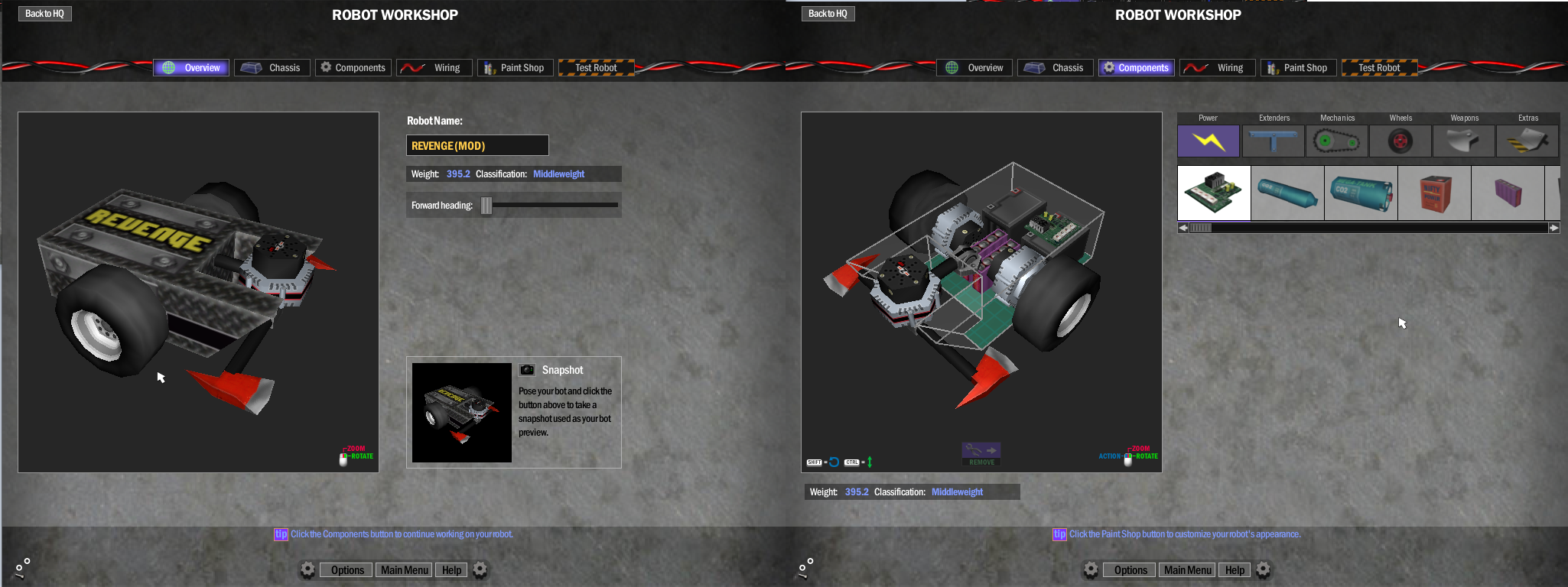Open the Extras component category

pyautogui.click(x=1527, y=141)
